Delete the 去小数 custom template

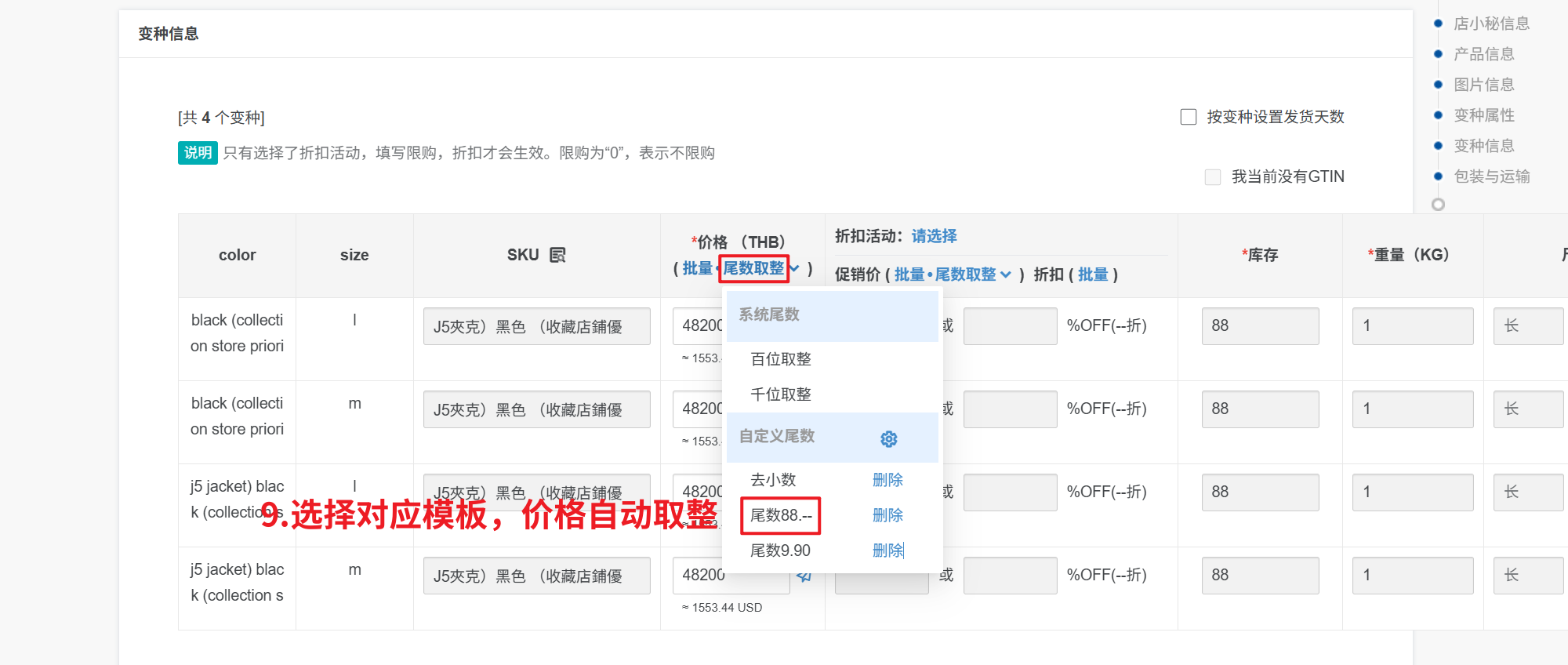point(887,480)
